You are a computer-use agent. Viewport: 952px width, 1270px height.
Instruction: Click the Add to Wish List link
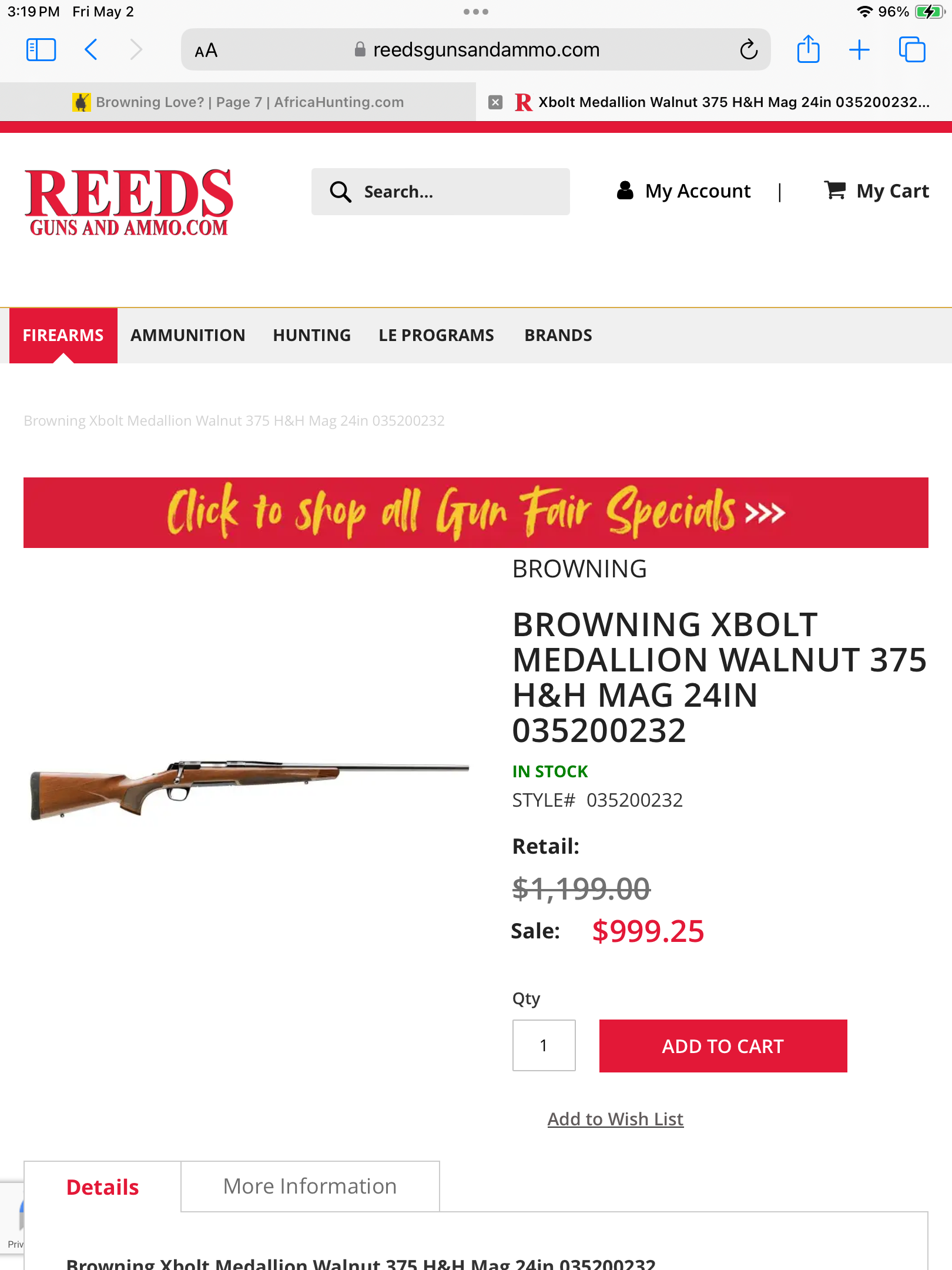pyautogui.click(x=615, y=1119)
